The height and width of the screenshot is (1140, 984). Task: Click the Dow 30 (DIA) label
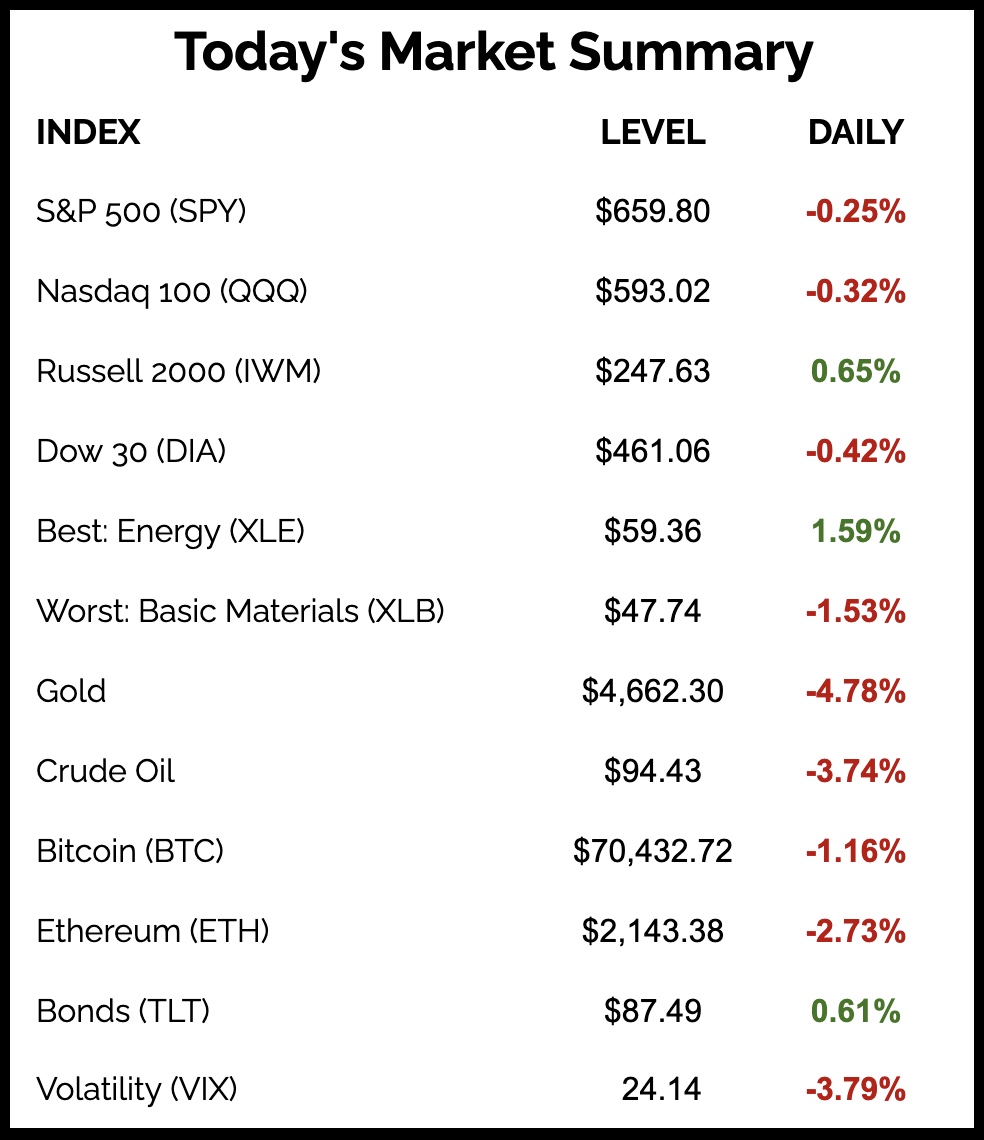click(131, 451)
